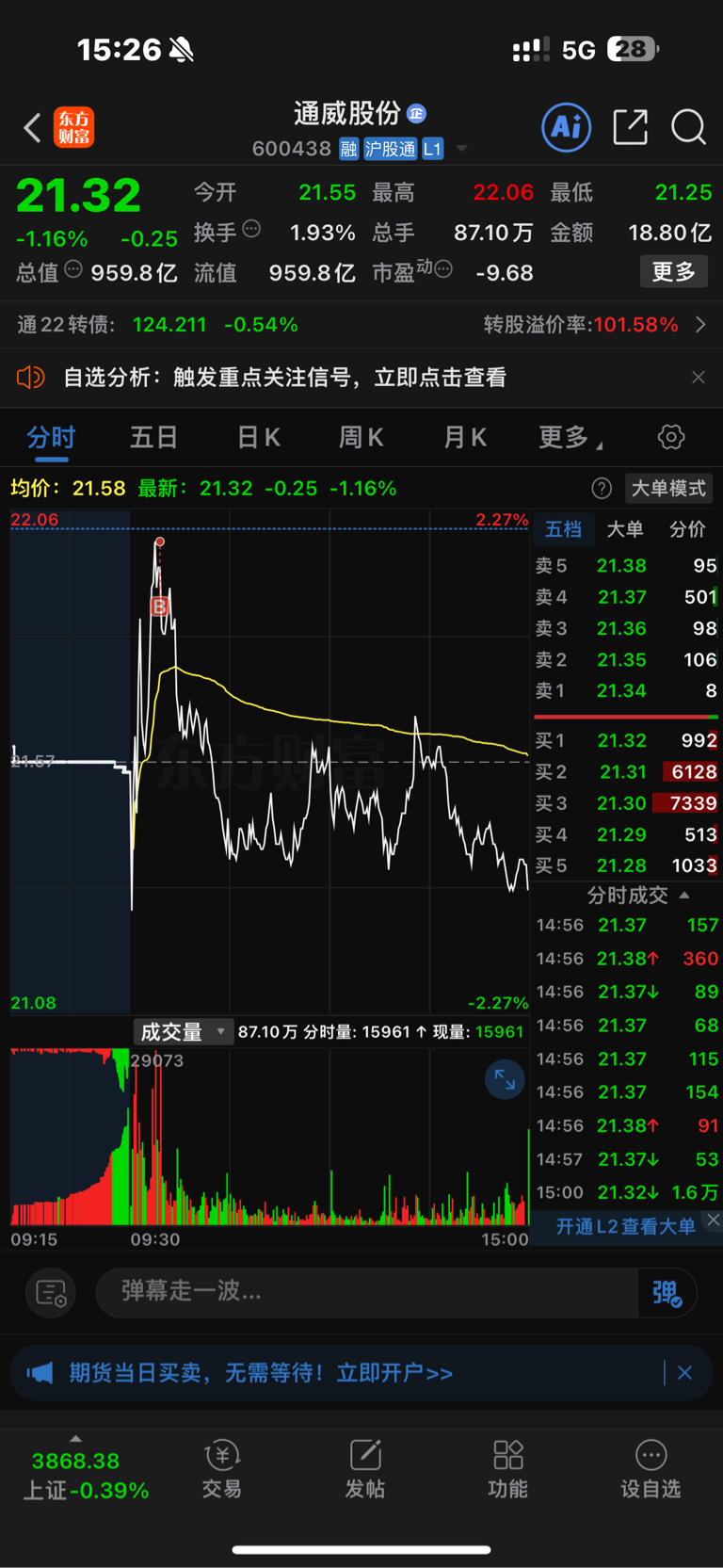The width and height of the screenshot is (723, 1568).
Task: Switch to 分时 chart tab
Action: click(51, 438)
